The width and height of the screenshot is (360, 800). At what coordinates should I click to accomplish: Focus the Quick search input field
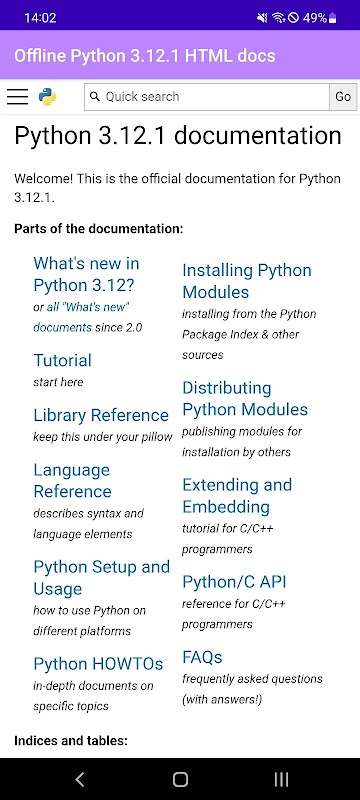click(x=207, y=96)
